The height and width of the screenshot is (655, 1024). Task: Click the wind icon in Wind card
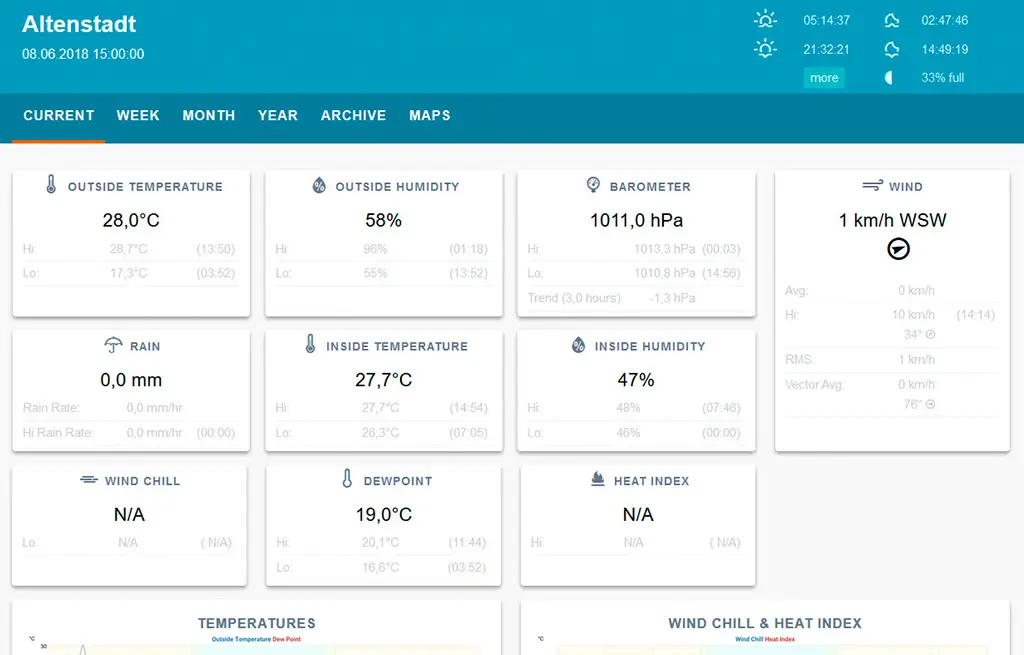pyautogui.click(x=872, y=185)
